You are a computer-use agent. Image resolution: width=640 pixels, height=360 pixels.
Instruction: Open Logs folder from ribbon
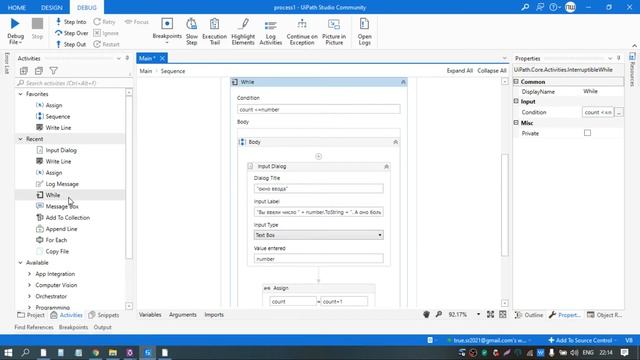[x=364, y=31]
